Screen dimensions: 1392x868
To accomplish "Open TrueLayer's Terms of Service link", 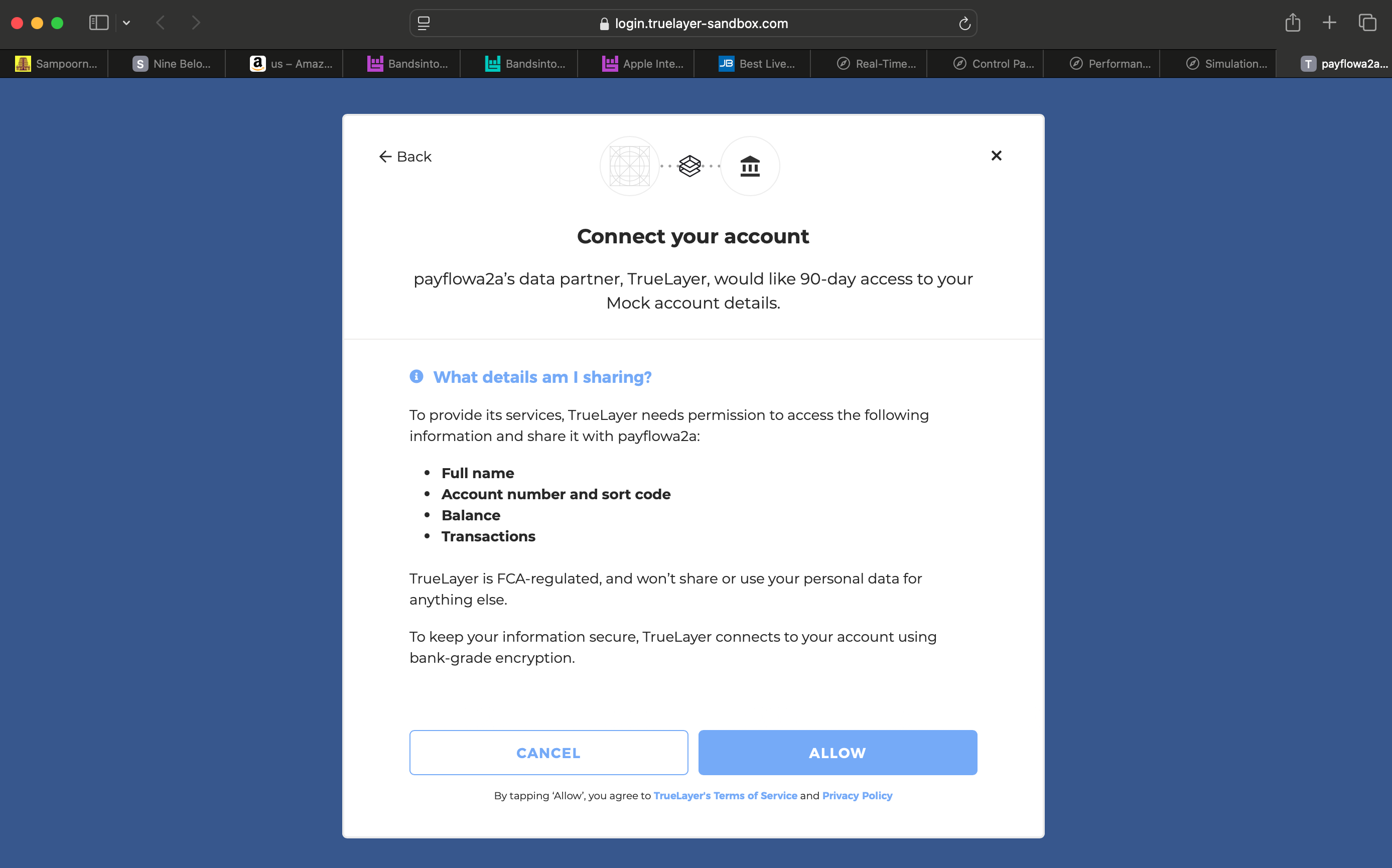I will 725,796.
